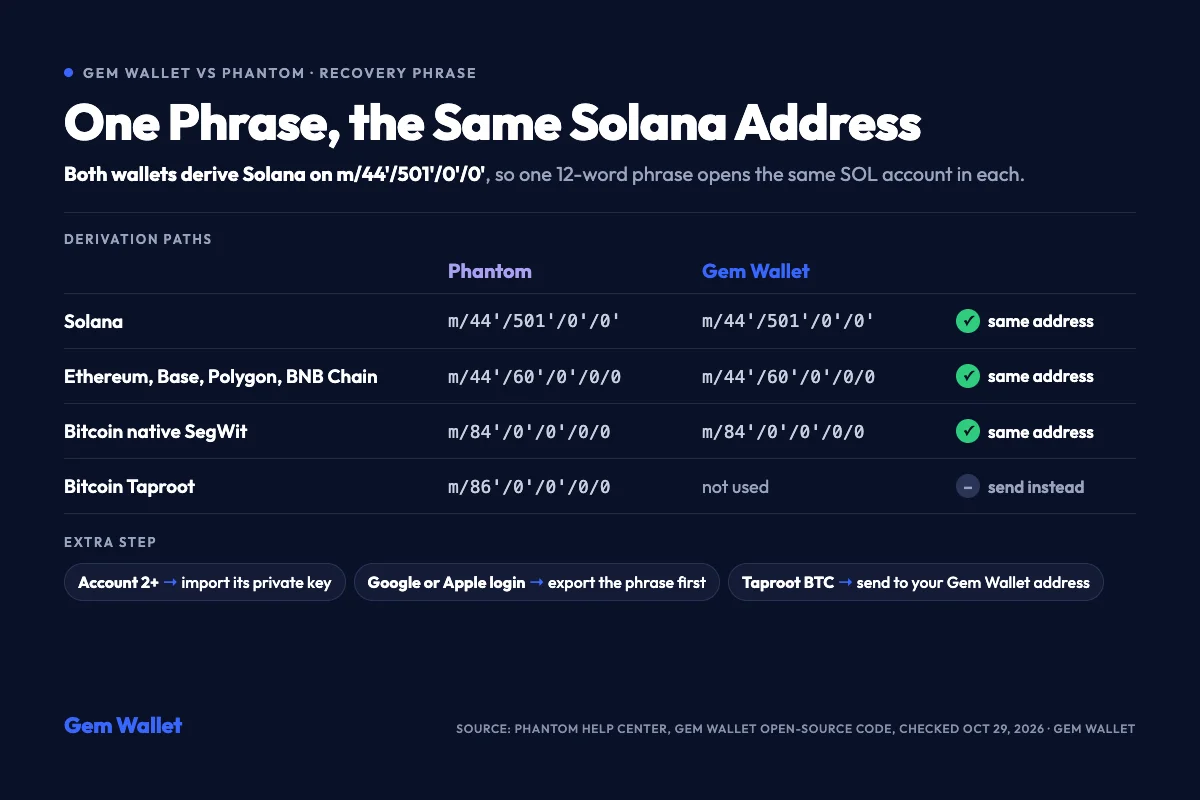
Task: Click the green checkmark in the Solana row
Action: [x=967, y=321]
